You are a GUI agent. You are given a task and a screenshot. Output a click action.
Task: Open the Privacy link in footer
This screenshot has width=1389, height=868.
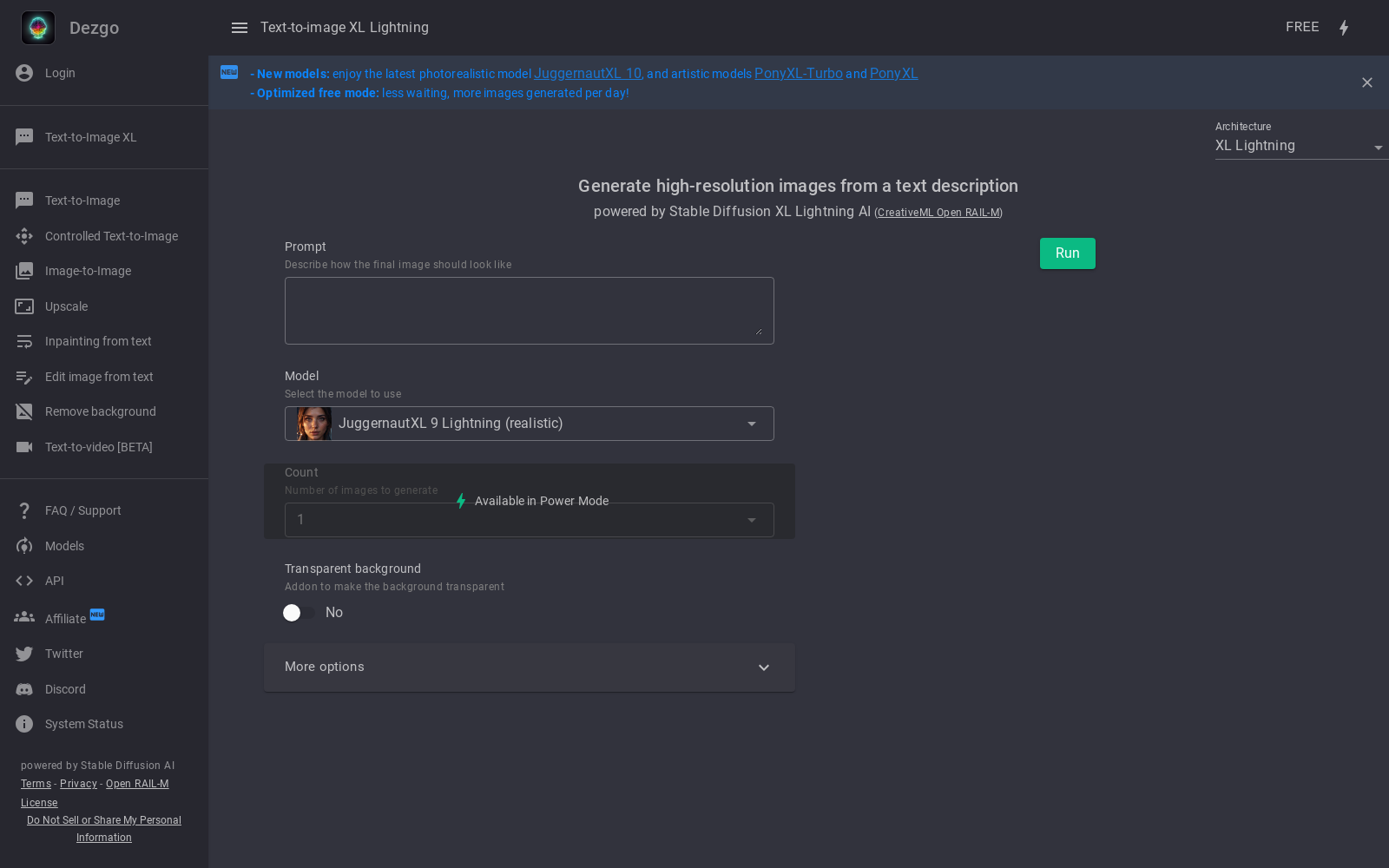[78, 784]
